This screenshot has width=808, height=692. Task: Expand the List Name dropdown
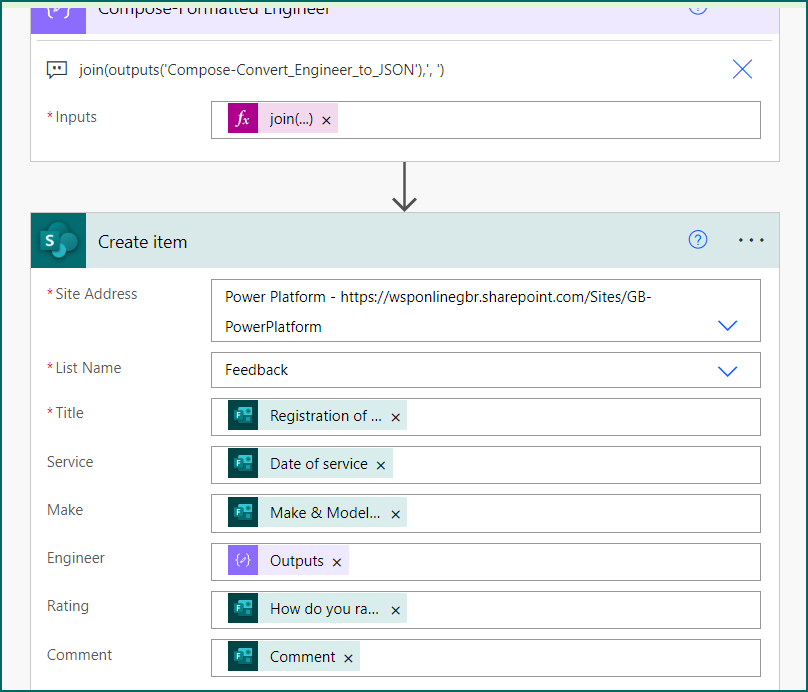(727, 371)
